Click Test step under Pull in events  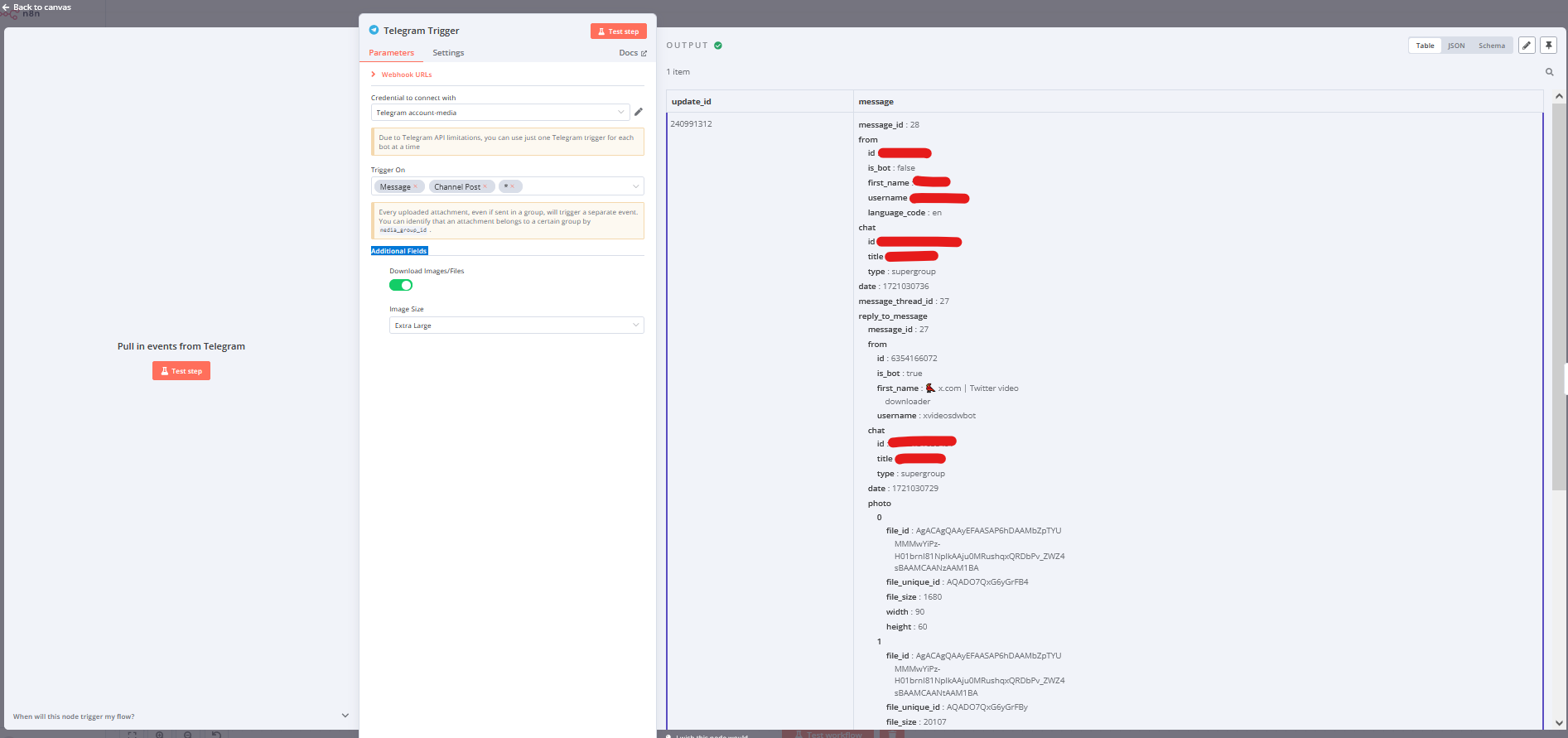point(181,371)
